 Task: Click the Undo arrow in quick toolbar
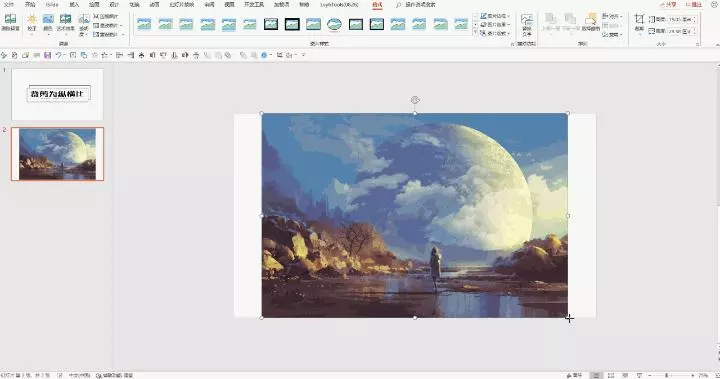coord(58,55)
